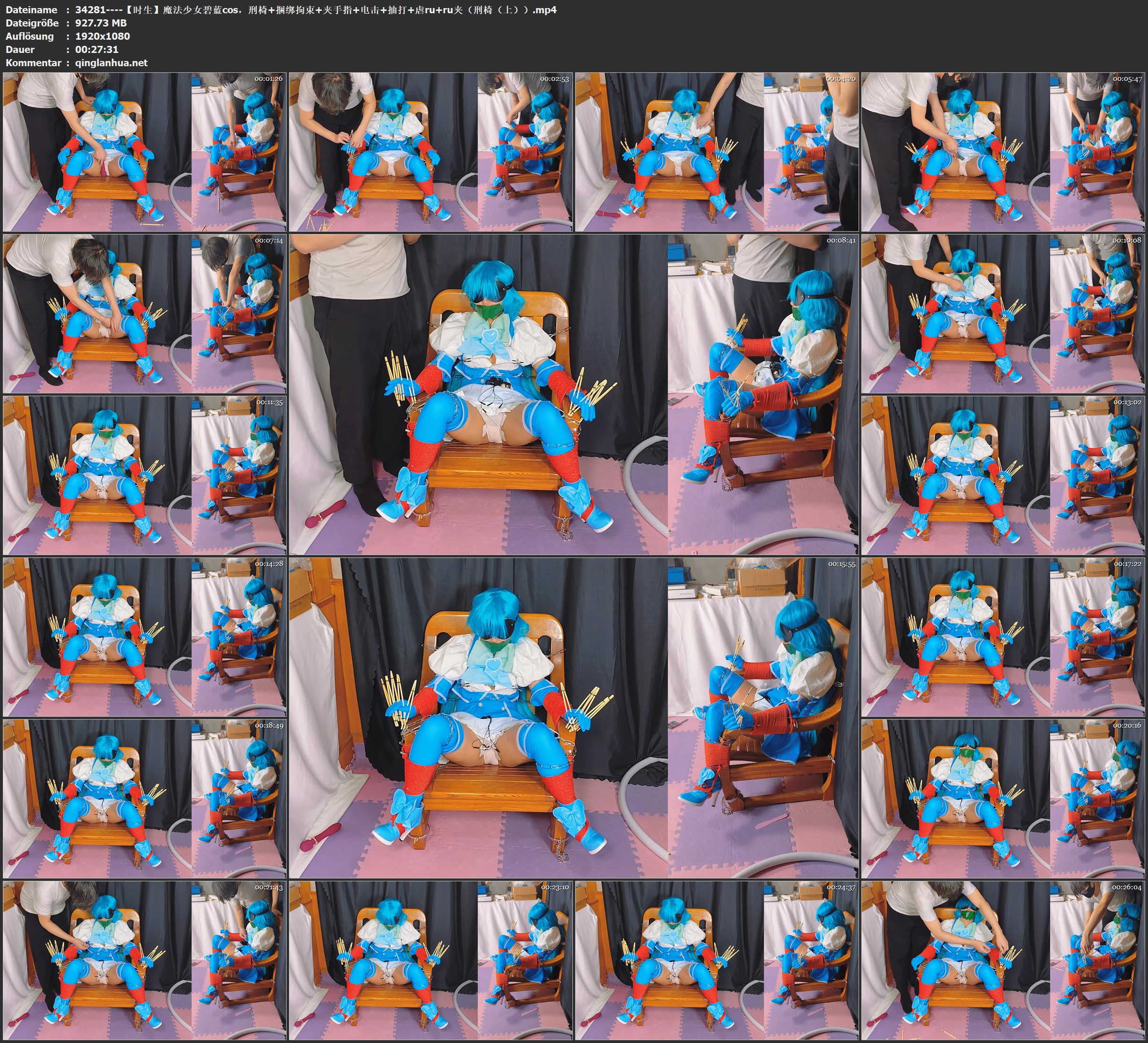Screen dimensions: 1148x1043
Task: Select the thumbnail timestamped 00:07:14
Action: pyautogui.click(x=144, y=313)
